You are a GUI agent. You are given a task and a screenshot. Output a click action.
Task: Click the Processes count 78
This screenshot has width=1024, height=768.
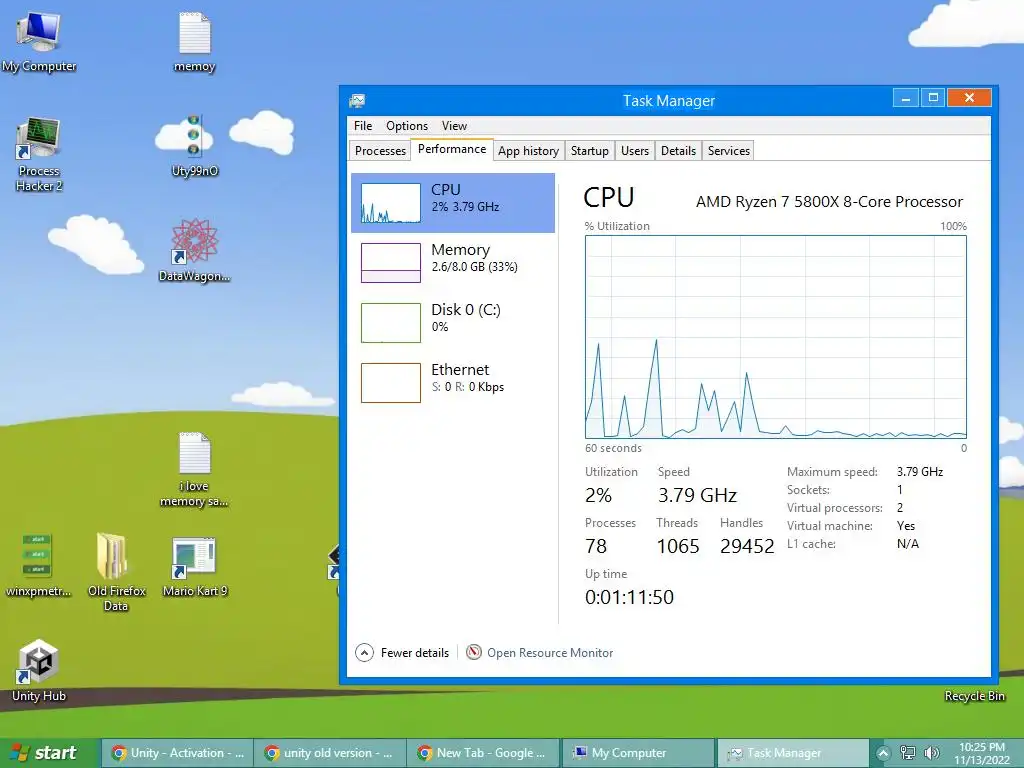(596, 546)
